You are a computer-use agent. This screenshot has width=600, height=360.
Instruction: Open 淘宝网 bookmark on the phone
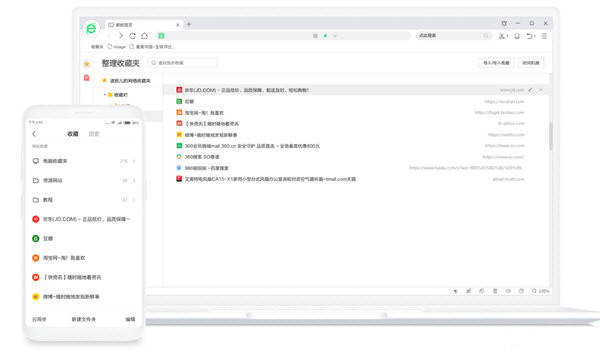pyautogui.click(x=84, y=258)
